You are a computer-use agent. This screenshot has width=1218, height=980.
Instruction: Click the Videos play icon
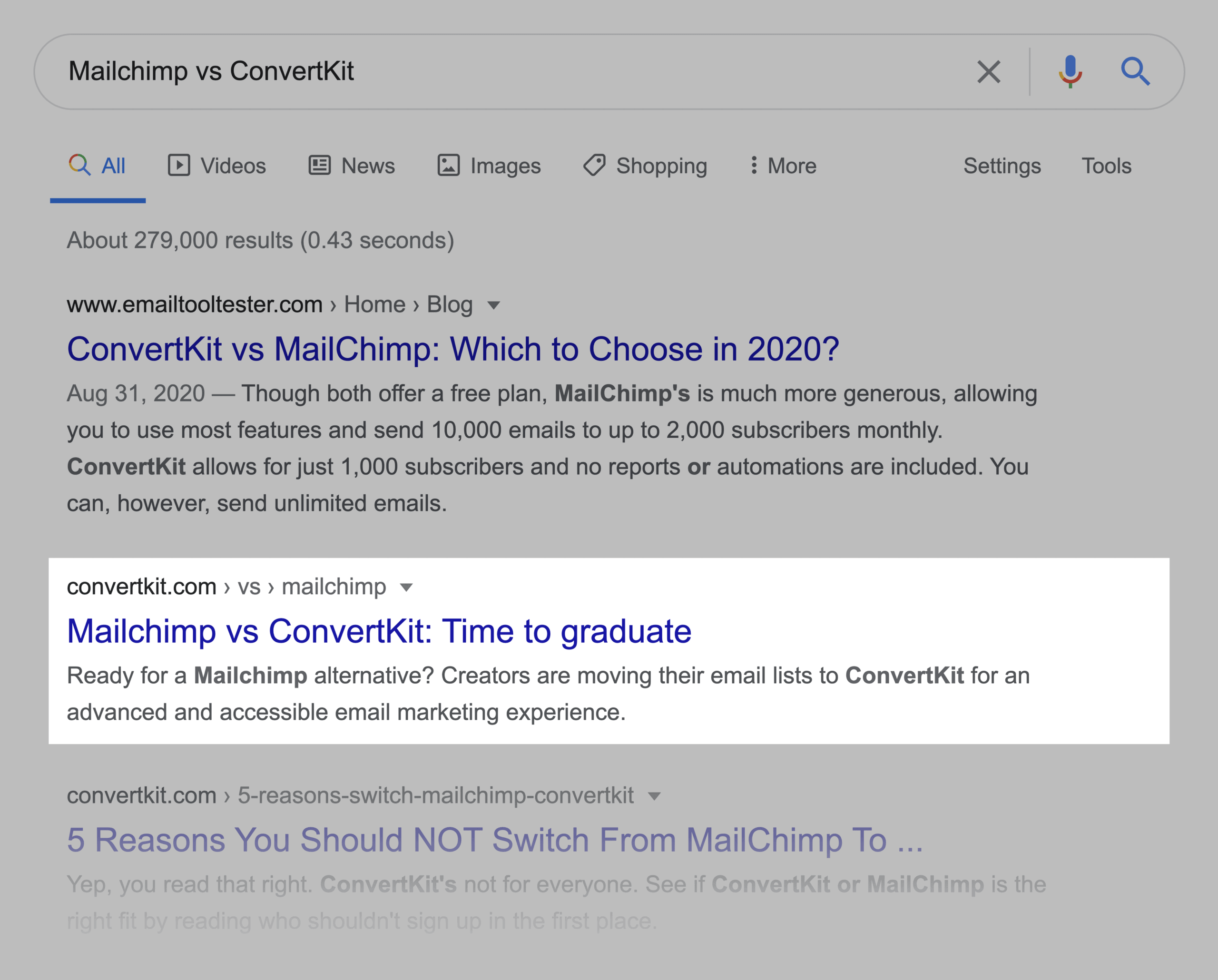click(178, 166)
